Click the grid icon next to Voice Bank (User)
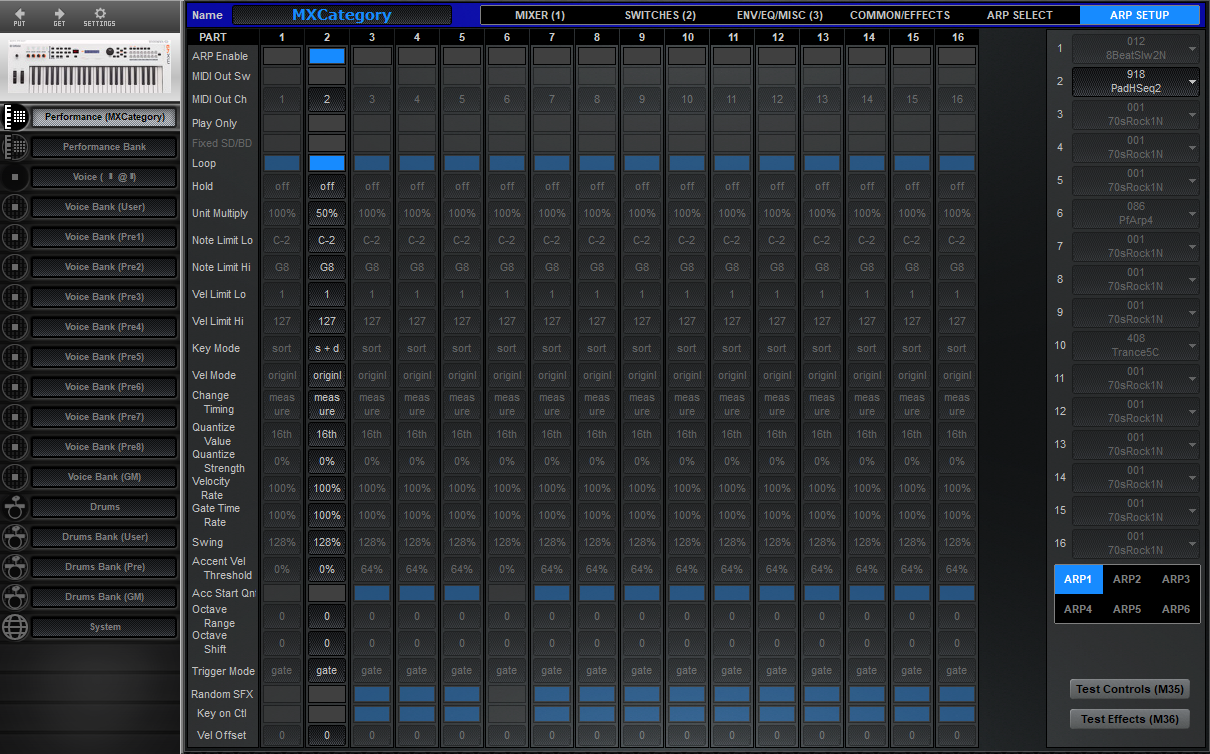 [x=16, y=207]
